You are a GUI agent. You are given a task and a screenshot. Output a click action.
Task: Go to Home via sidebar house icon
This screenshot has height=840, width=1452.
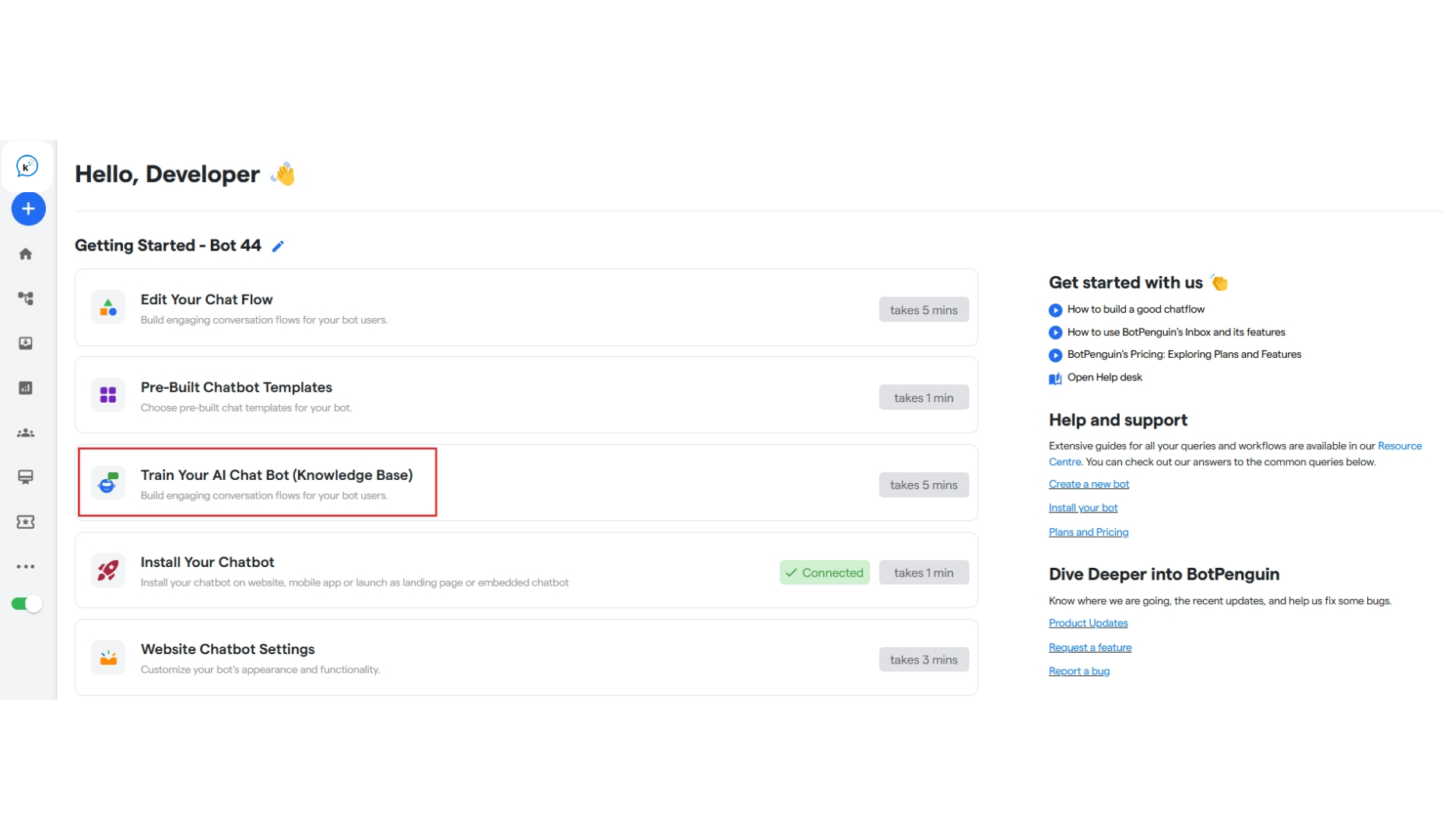coord(26,254)
